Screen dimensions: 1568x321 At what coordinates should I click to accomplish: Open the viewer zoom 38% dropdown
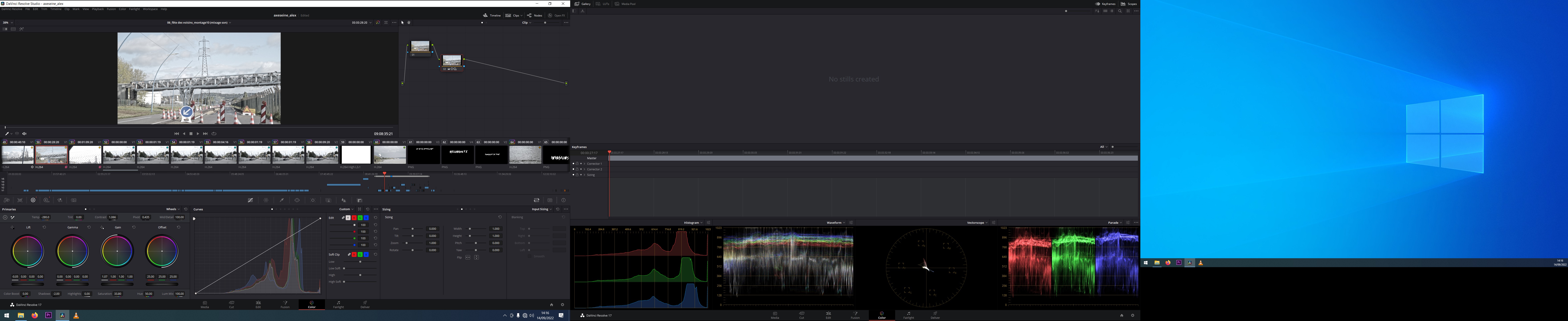pyautogui.click(x=8, y=22)
